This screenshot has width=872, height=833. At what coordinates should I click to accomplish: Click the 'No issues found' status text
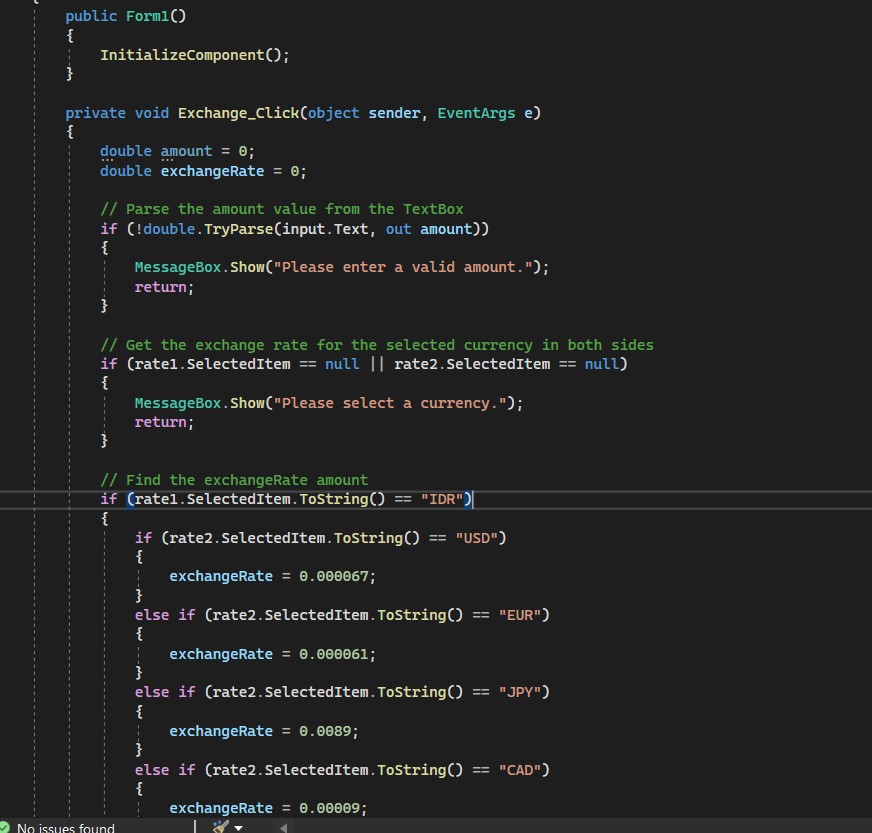[66, 828]
